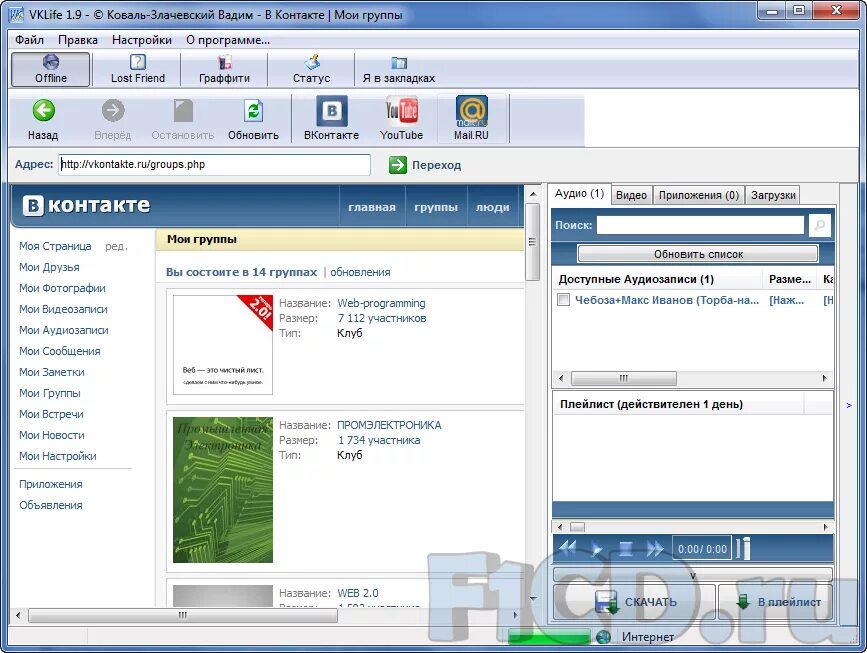Screen dimensions: 867x653
Task: Open the Граффити tool
Action: [224, 70]
